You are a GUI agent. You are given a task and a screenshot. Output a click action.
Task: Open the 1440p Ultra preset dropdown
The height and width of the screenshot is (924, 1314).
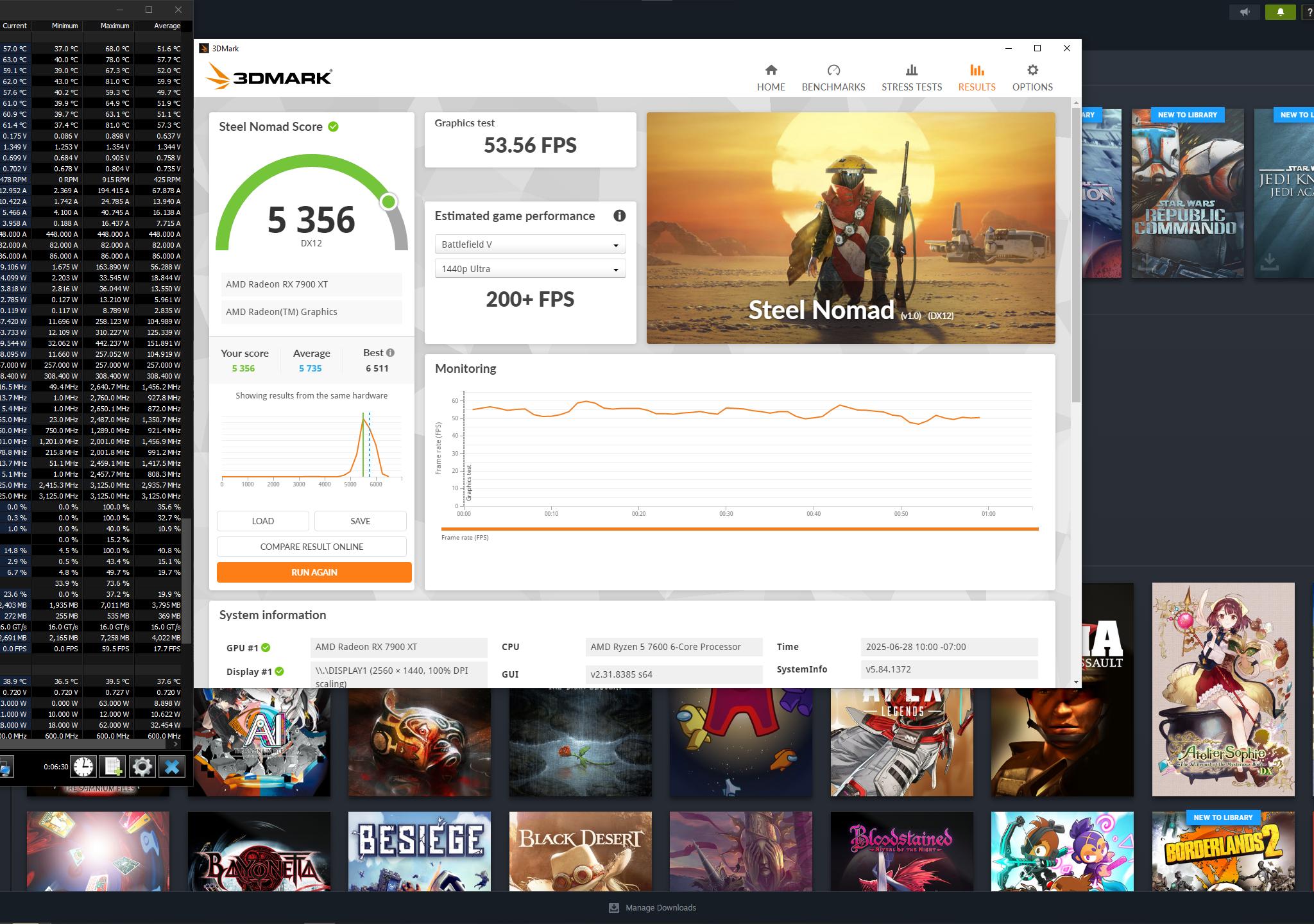530,269
